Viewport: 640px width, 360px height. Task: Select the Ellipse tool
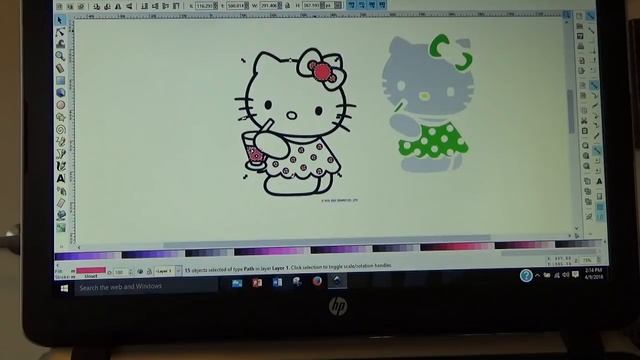(x=61, y=105)
